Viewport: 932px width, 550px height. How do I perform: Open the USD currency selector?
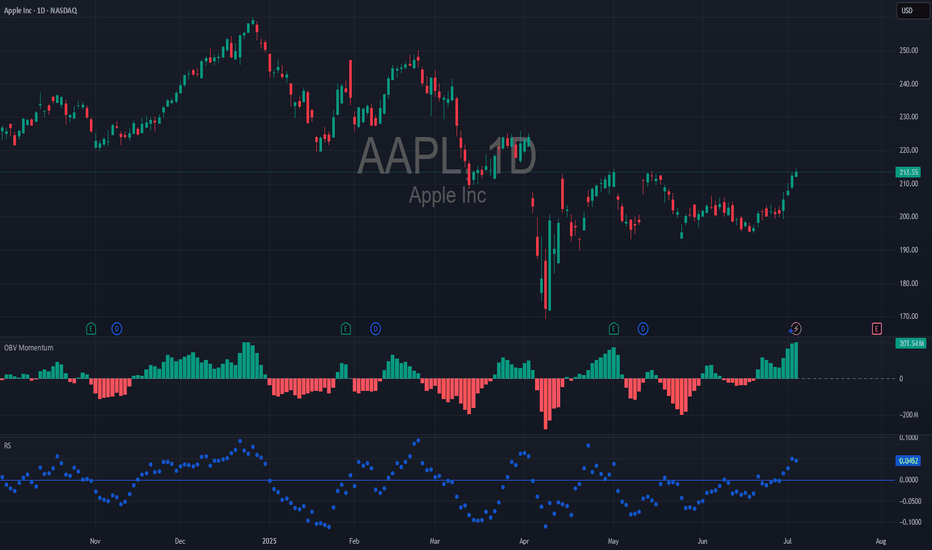913,11
